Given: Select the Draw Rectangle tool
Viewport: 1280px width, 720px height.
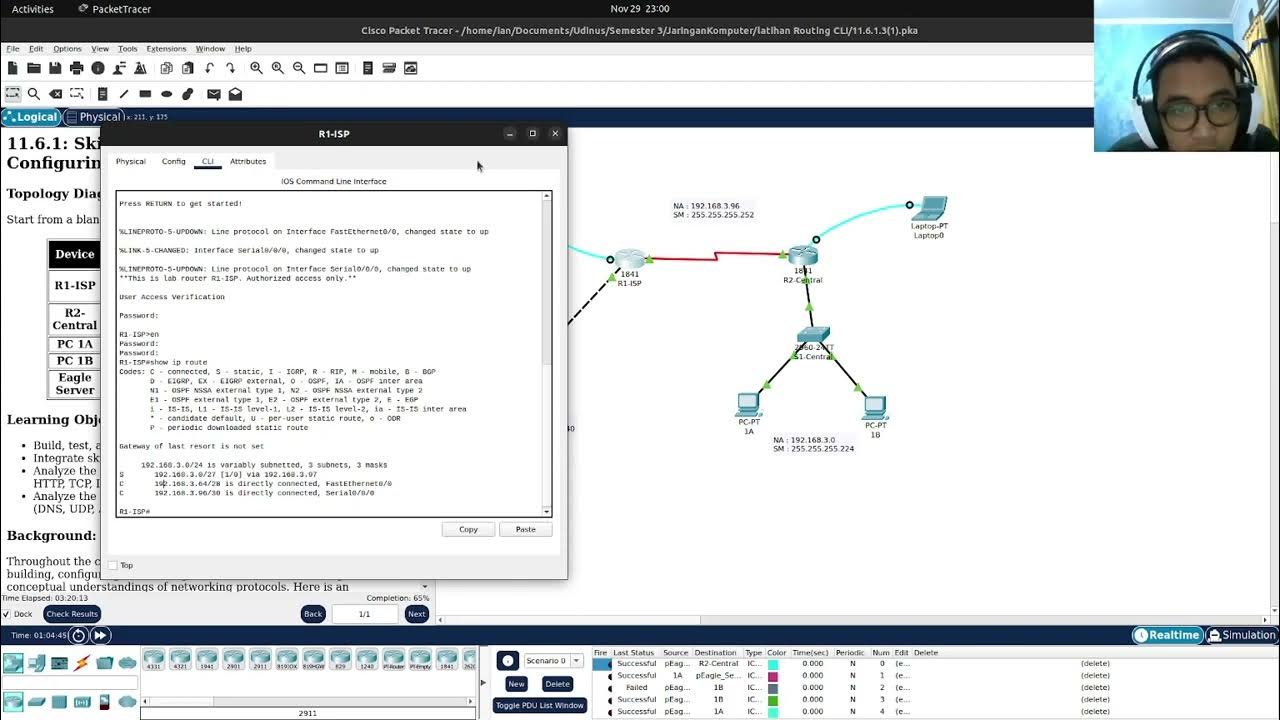Looking at the screenshot, I should 145,94.
